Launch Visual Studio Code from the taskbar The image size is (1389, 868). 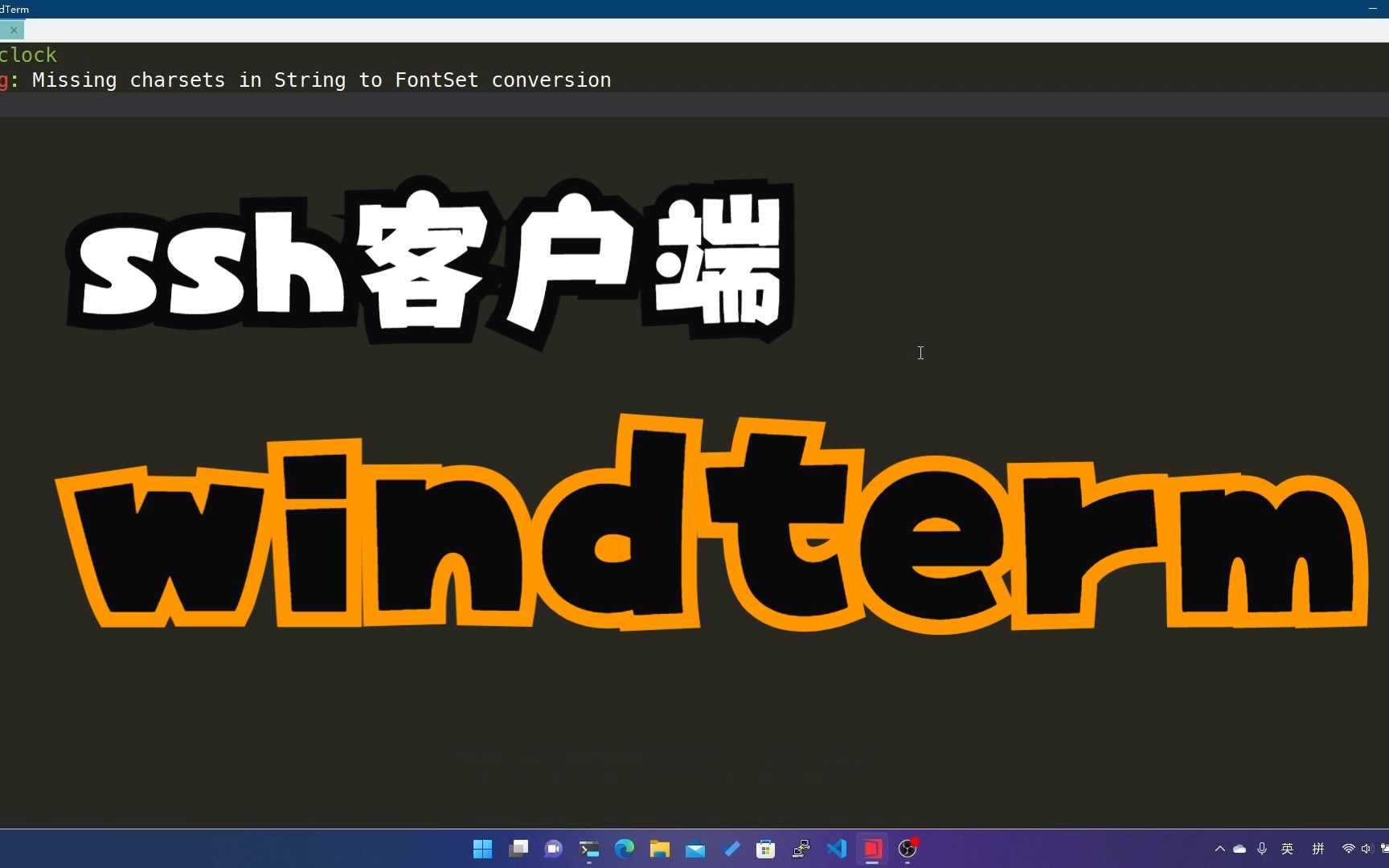pos(837,849)
